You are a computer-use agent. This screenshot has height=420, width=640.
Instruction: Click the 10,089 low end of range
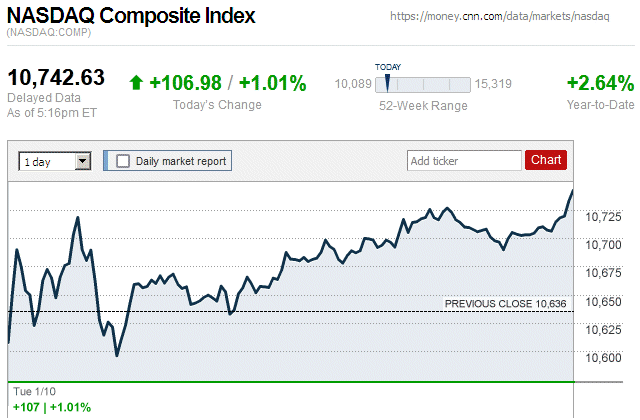[353, 84]
